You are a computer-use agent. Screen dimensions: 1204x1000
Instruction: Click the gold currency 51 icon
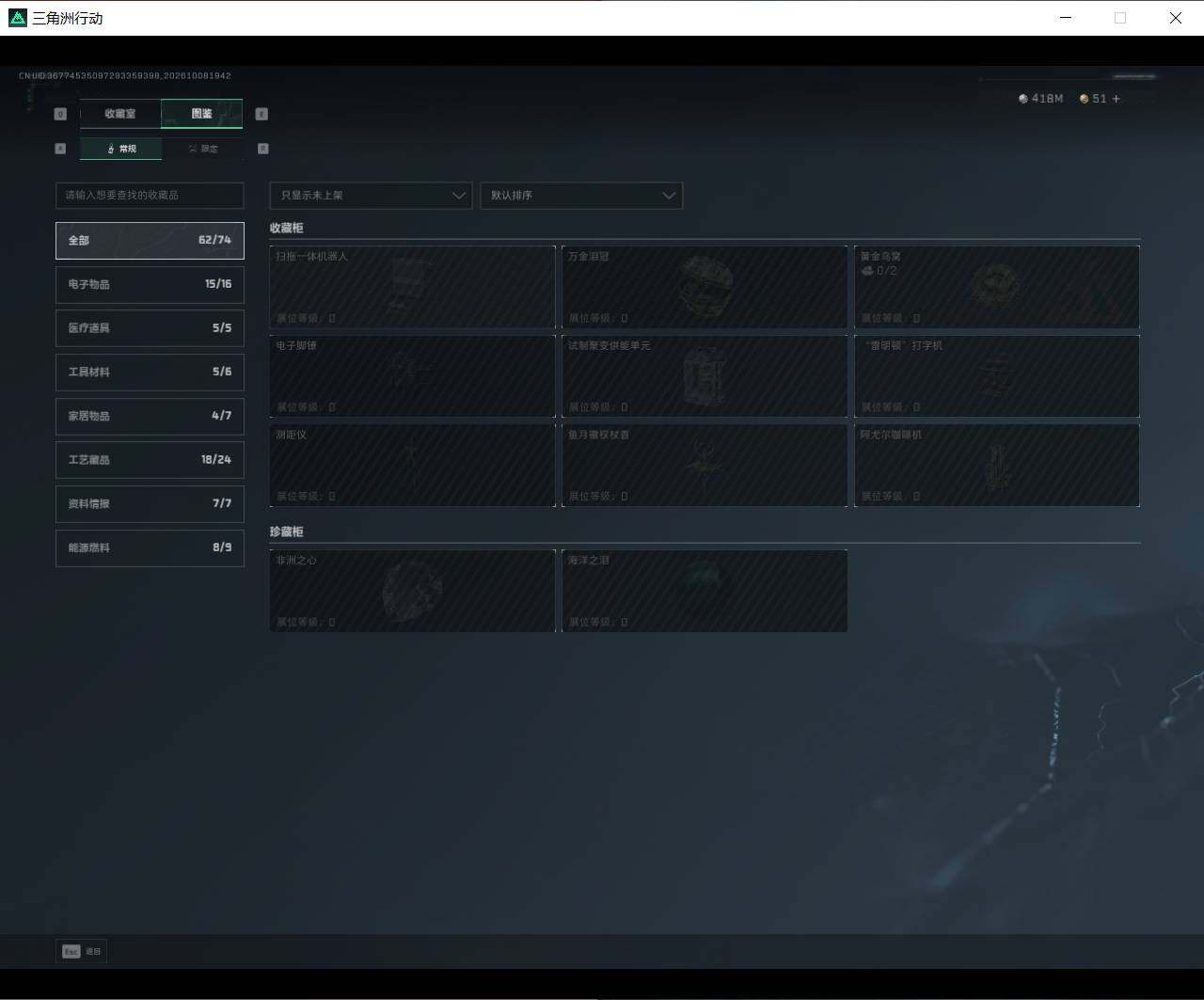tap(1084, 99)
